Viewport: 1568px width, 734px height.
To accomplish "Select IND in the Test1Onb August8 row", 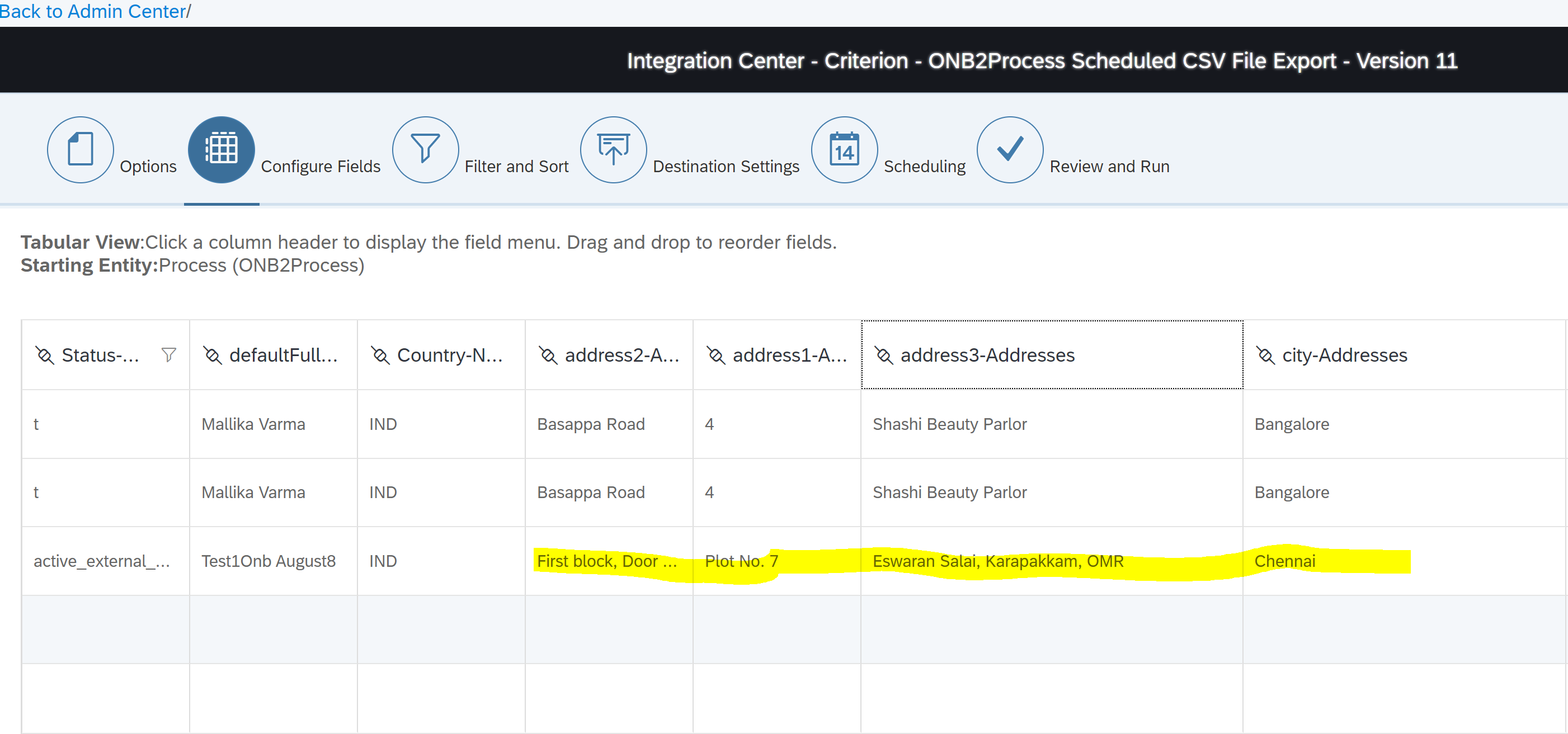I will click(x=441, y=561).
